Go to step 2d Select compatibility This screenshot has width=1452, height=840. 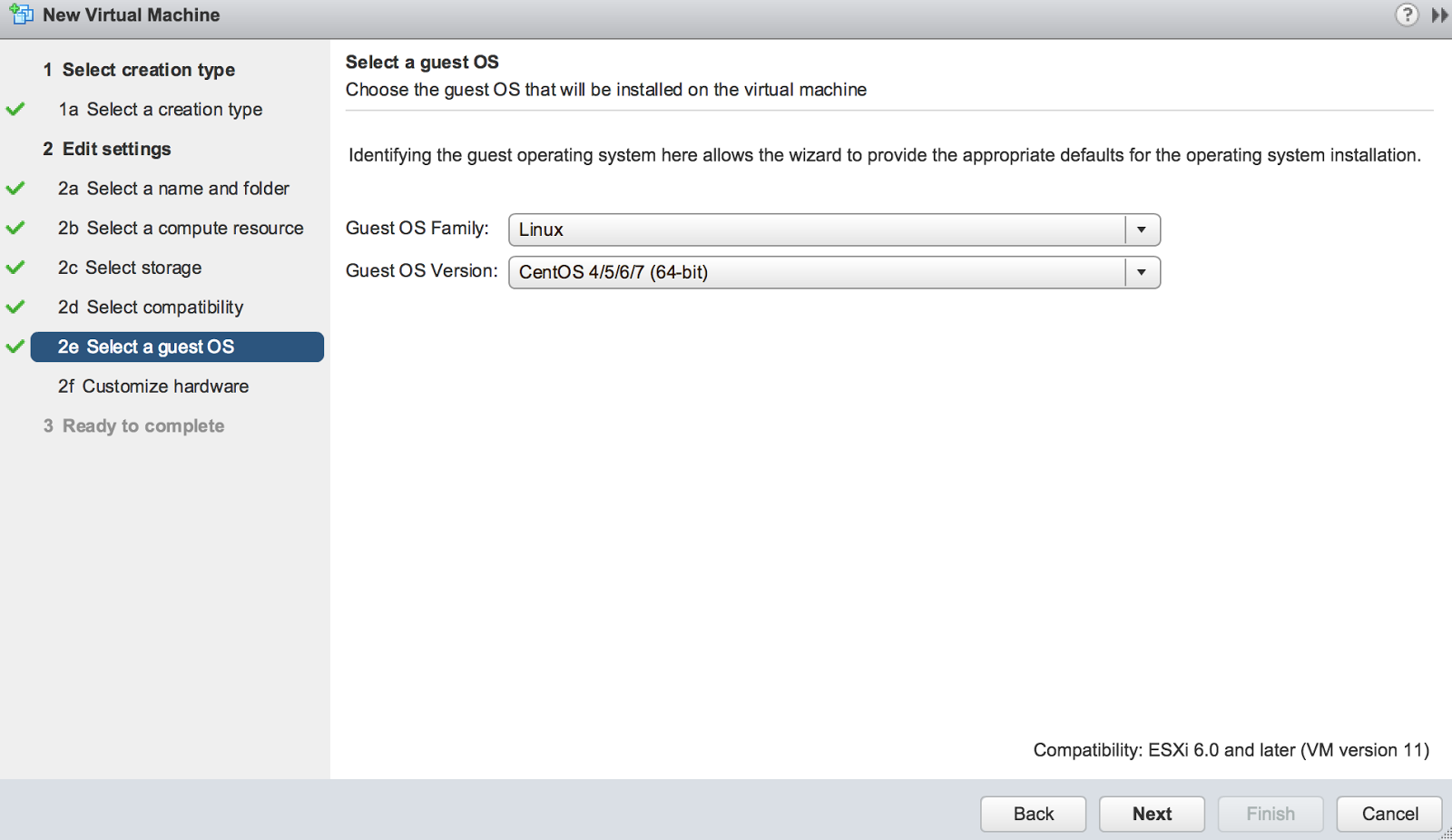[151, 307]
